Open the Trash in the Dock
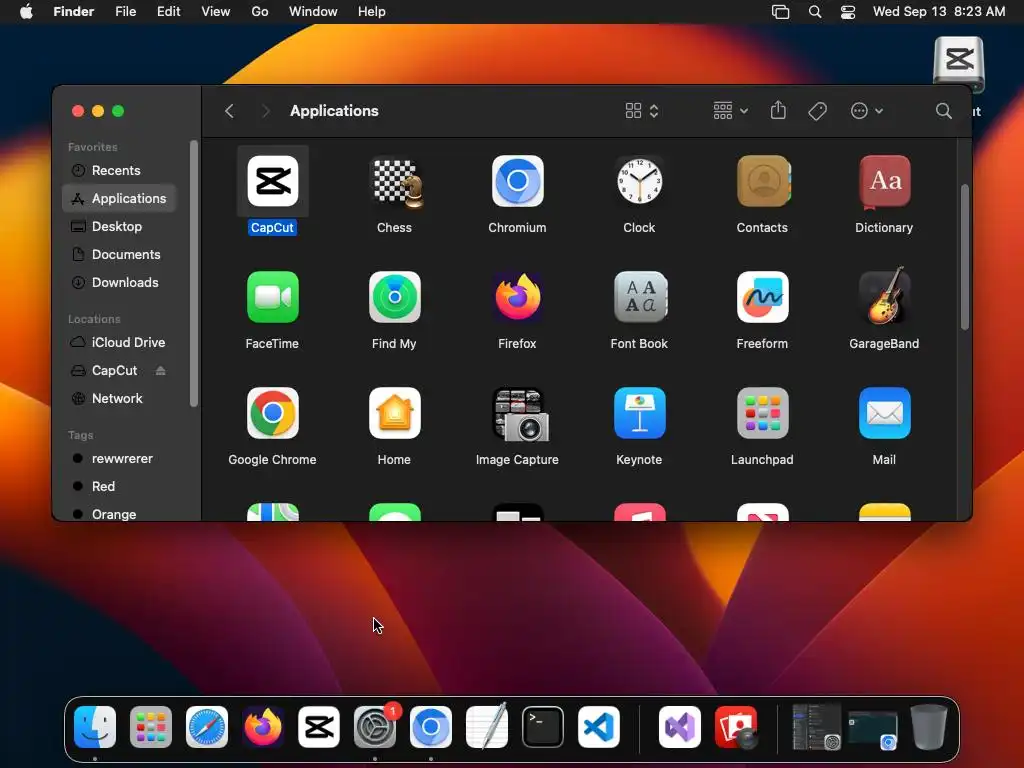 (929, 727)
